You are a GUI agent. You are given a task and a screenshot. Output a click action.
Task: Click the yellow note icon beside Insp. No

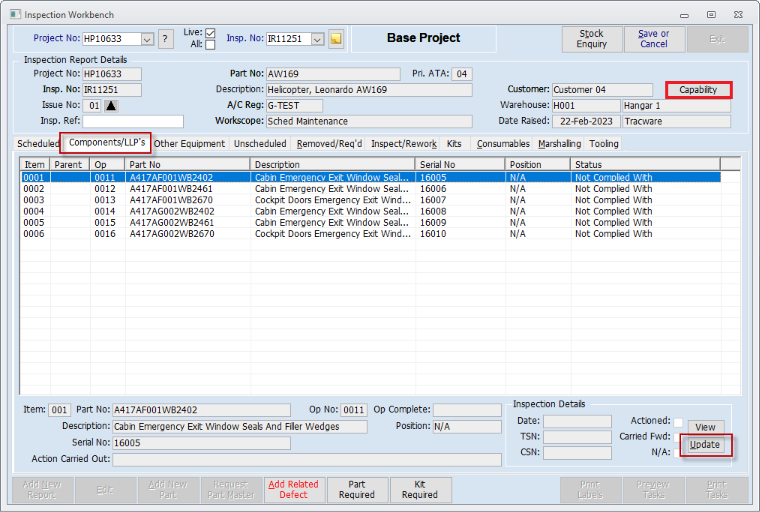tap(336, 39)
